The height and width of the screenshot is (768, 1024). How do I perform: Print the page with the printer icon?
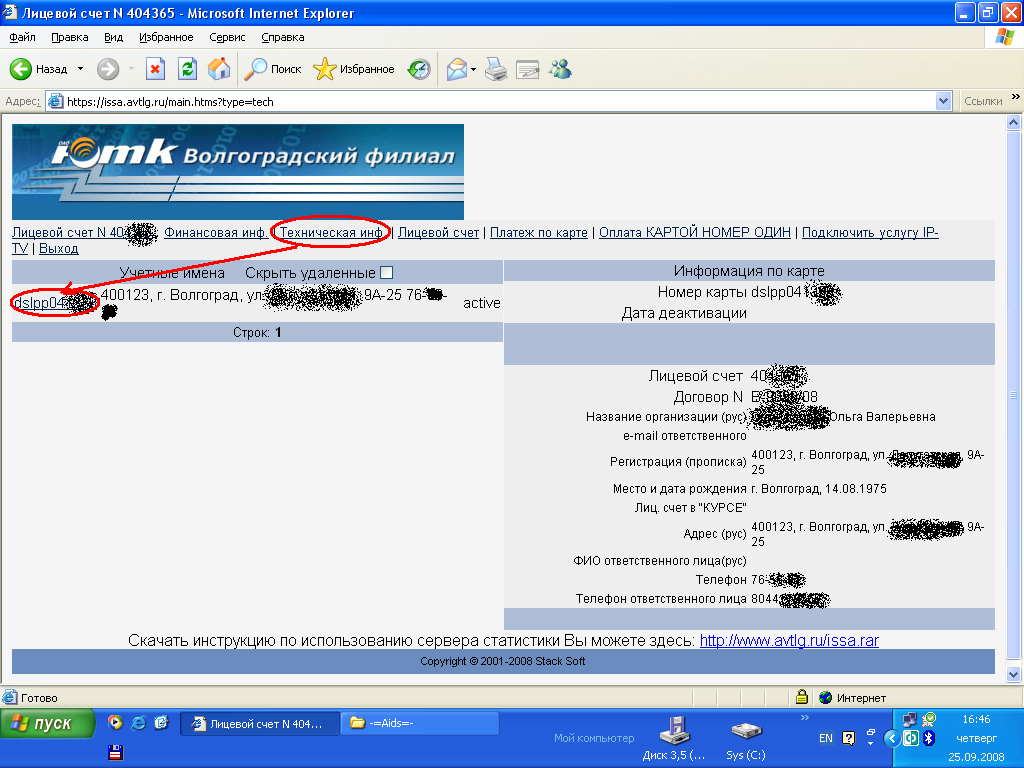[496, 69]
